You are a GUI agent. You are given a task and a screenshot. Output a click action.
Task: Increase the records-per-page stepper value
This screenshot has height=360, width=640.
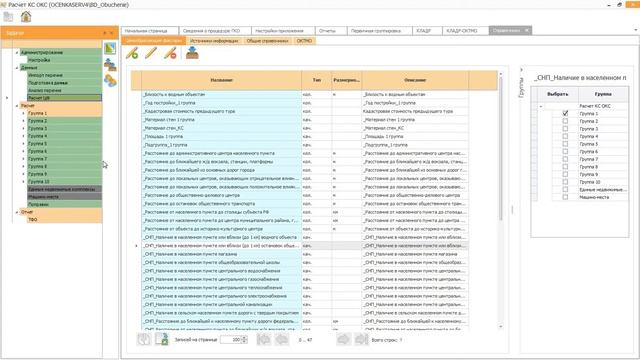tap(244, 337)
